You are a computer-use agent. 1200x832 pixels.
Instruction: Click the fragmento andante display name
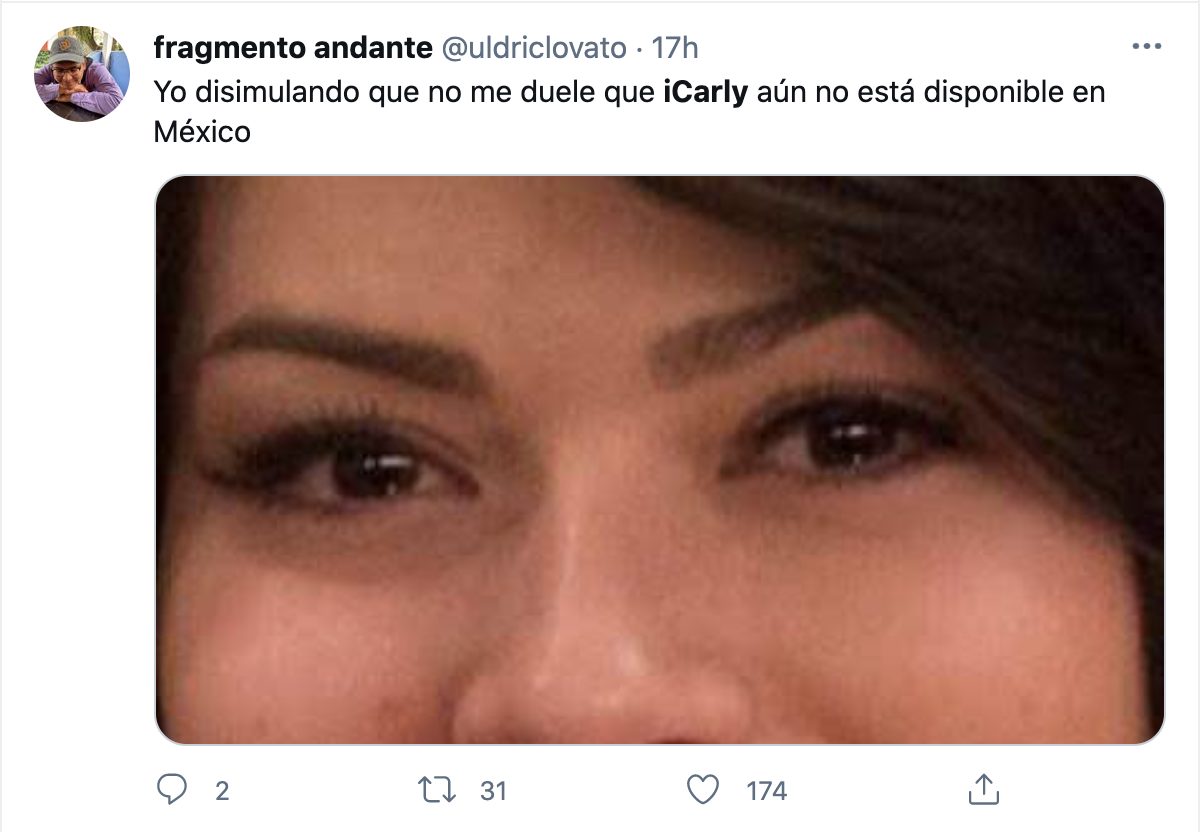click(x=293, y=47)
